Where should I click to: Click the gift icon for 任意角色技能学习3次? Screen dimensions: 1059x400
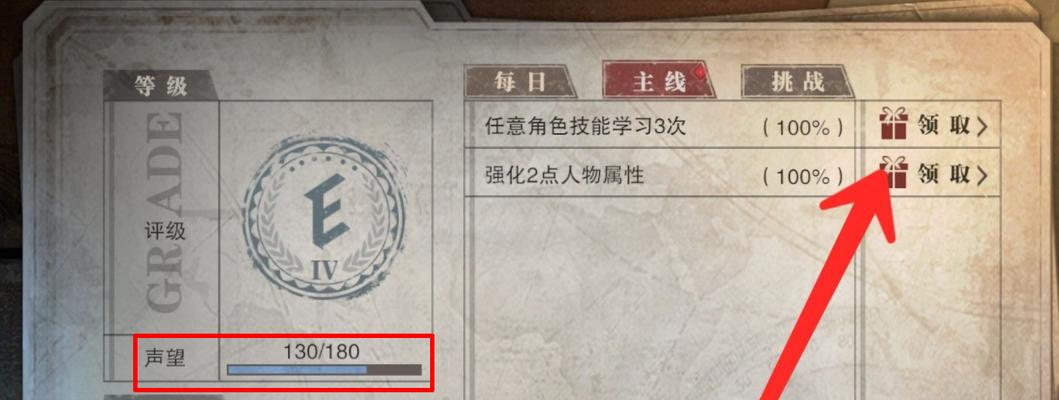pos(894,126)
